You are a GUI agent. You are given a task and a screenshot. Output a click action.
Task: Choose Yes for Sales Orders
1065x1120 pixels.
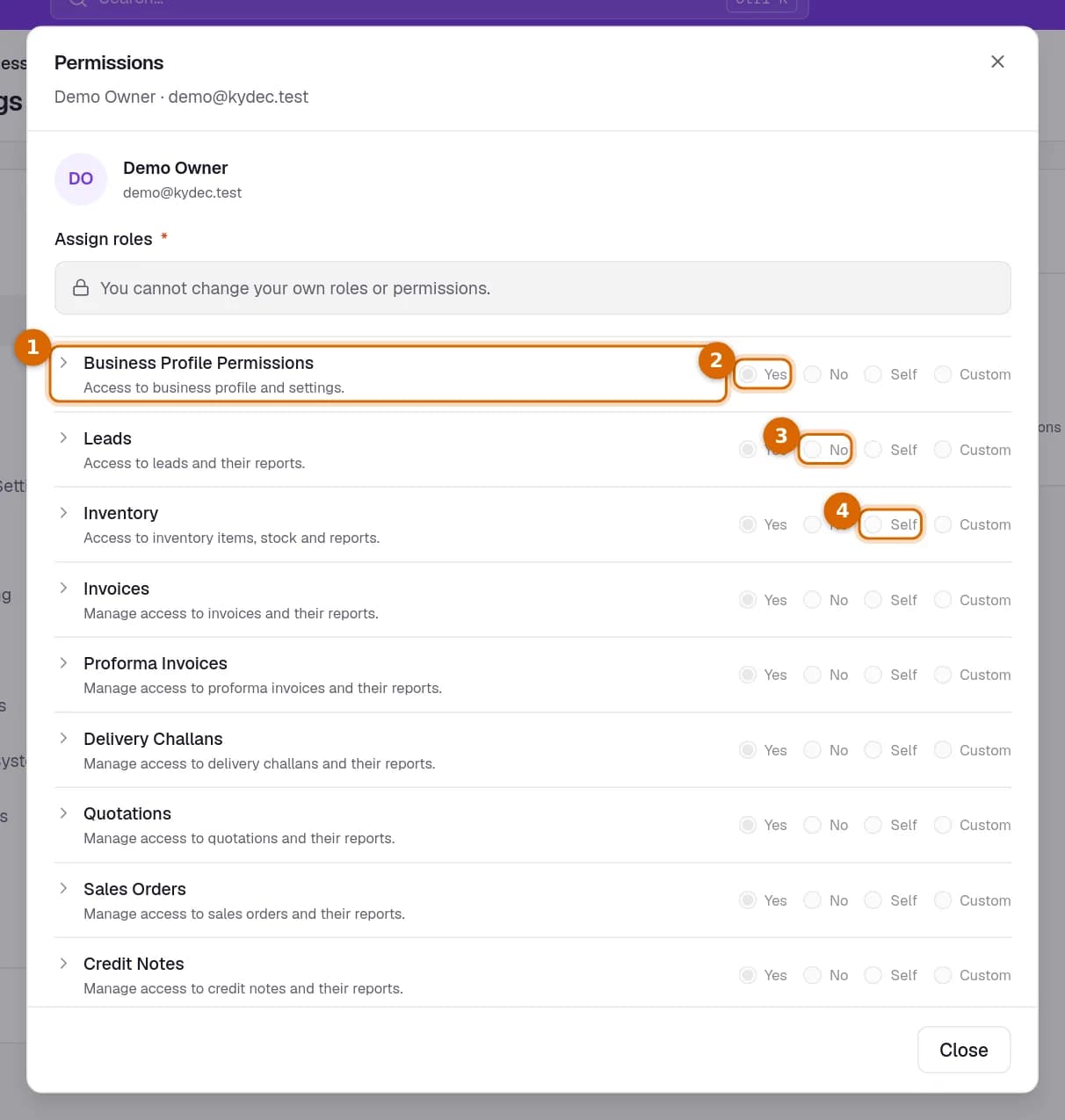pos(748,900)
